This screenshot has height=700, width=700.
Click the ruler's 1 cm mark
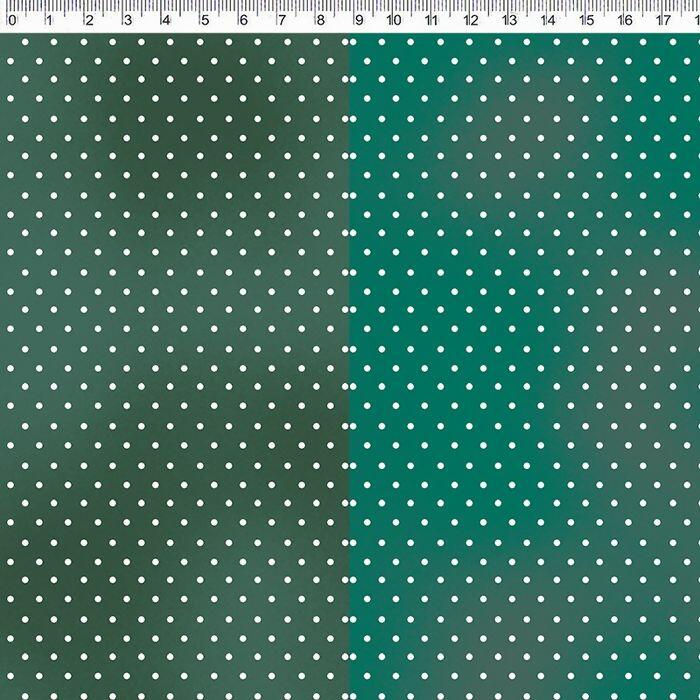(x=49, y=19)
